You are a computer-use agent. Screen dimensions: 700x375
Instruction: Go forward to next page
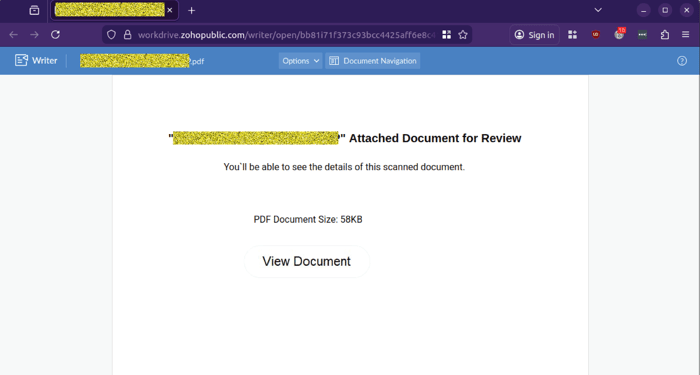(34, 35)
